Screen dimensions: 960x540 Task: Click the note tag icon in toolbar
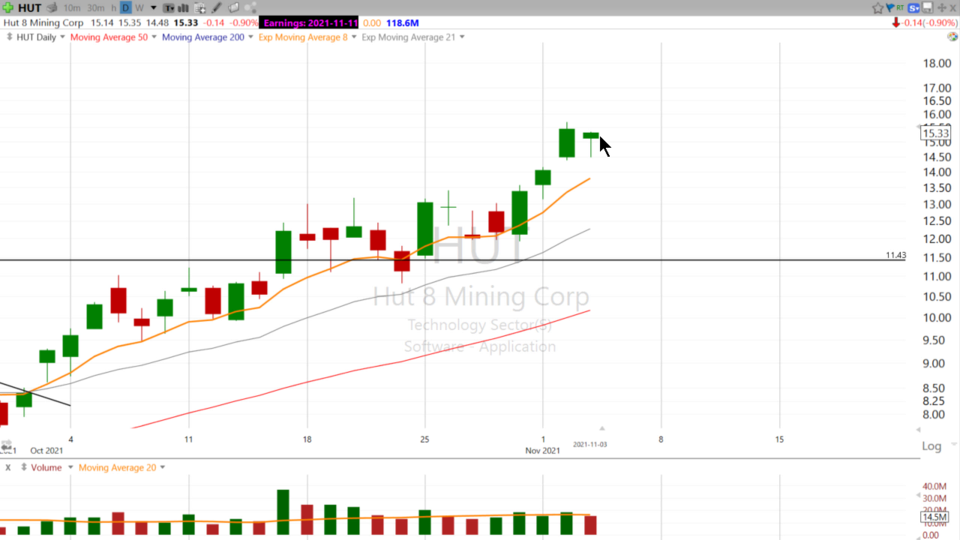(233, 8)
